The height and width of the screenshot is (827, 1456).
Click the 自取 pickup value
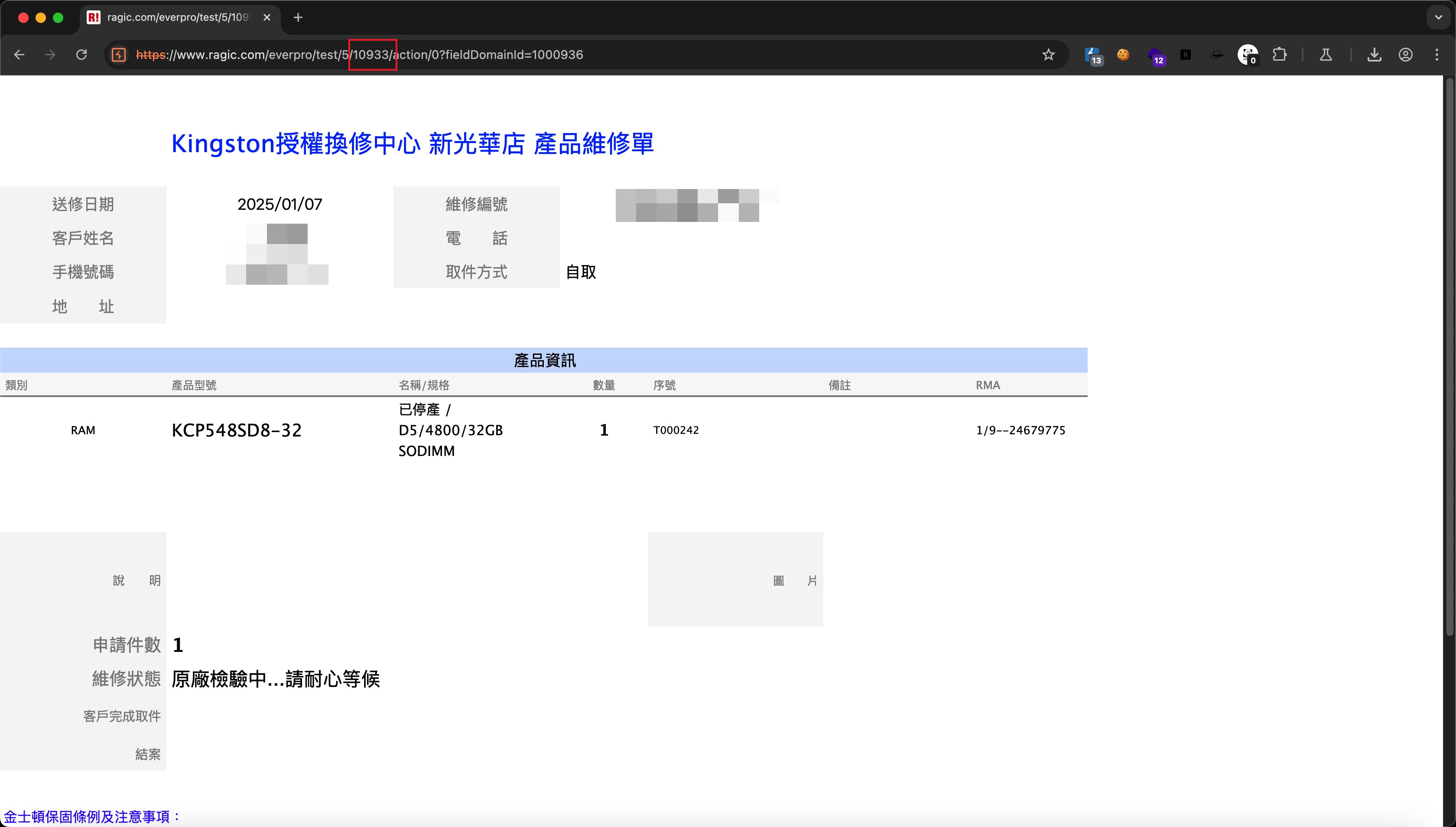[x=581, y=272]
